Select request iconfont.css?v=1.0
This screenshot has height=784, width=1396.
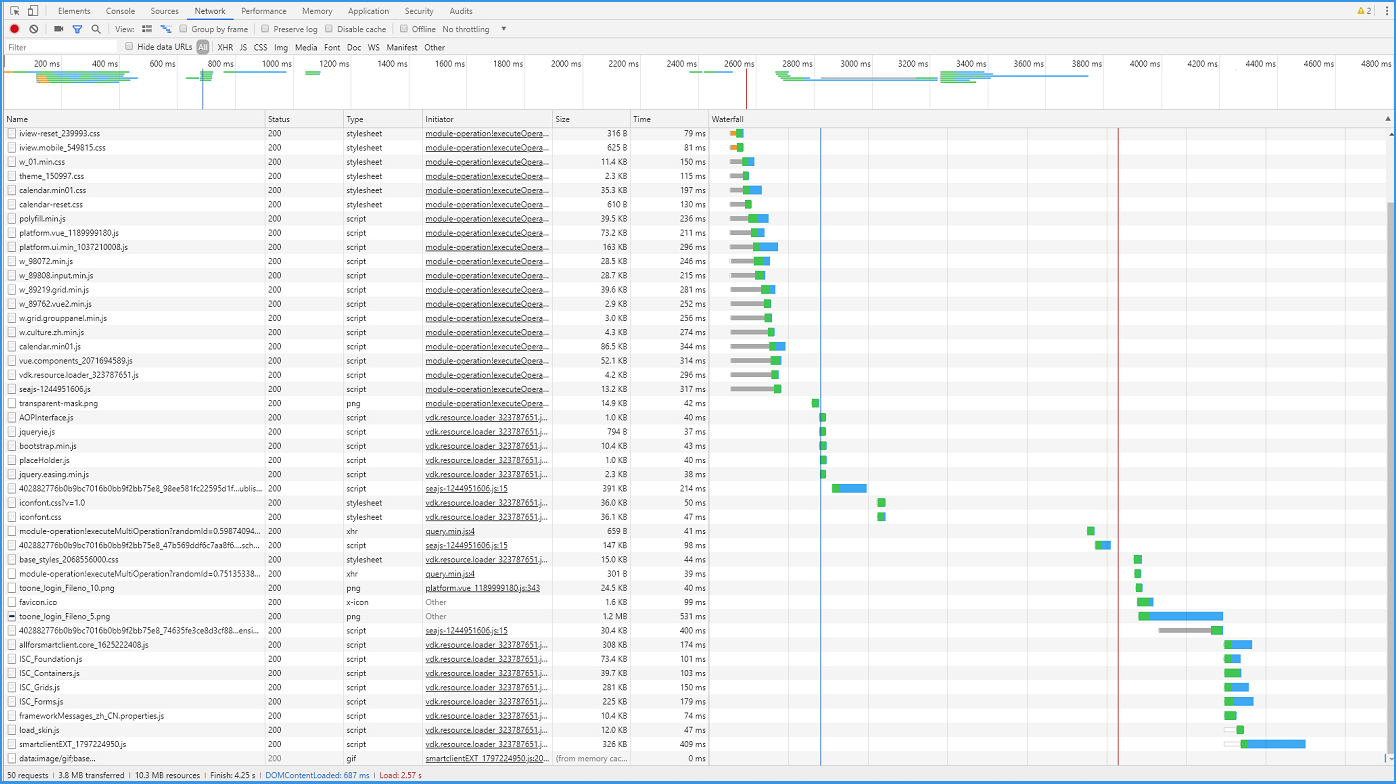pos(52,503)
